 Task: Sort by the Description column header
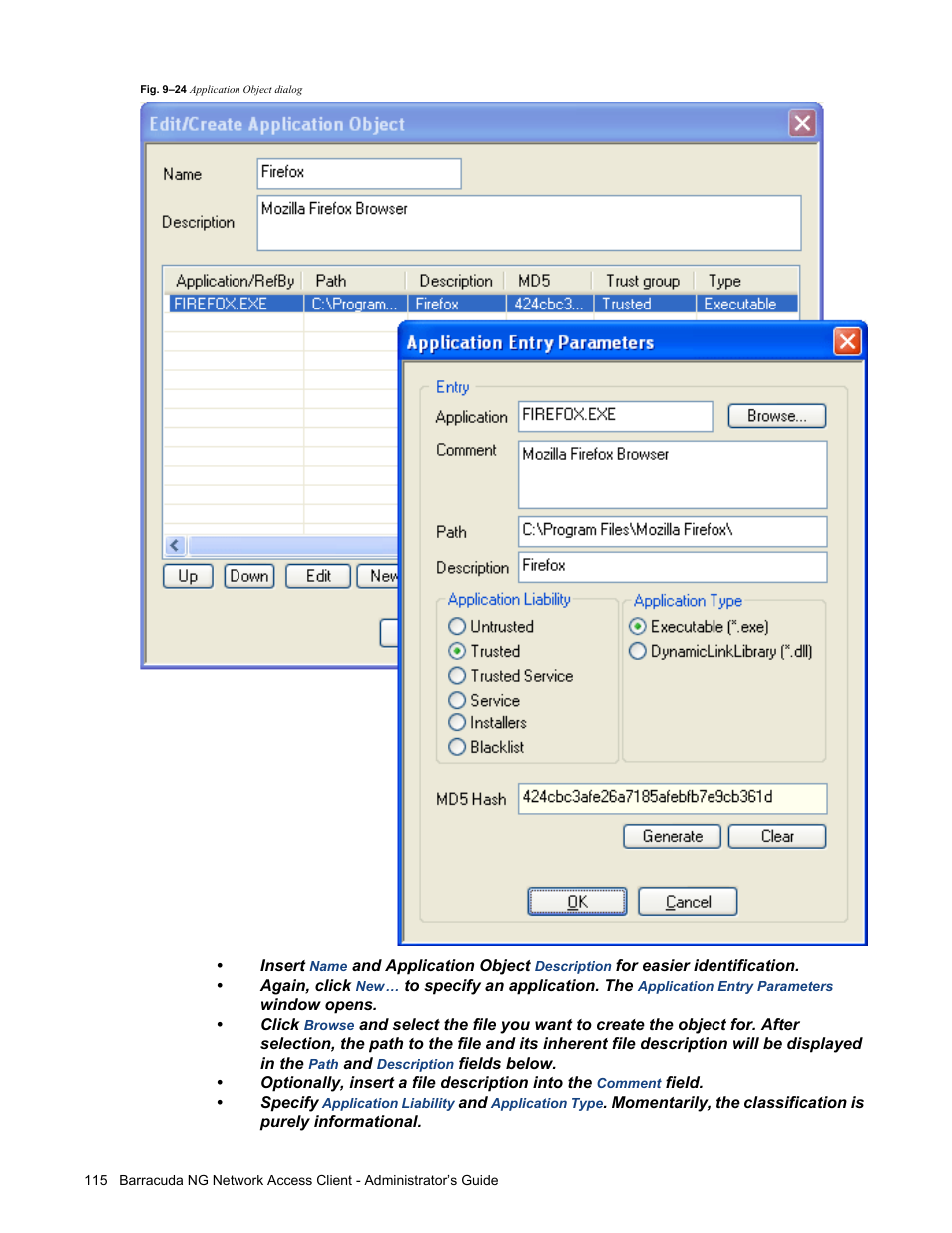[456, 281]
